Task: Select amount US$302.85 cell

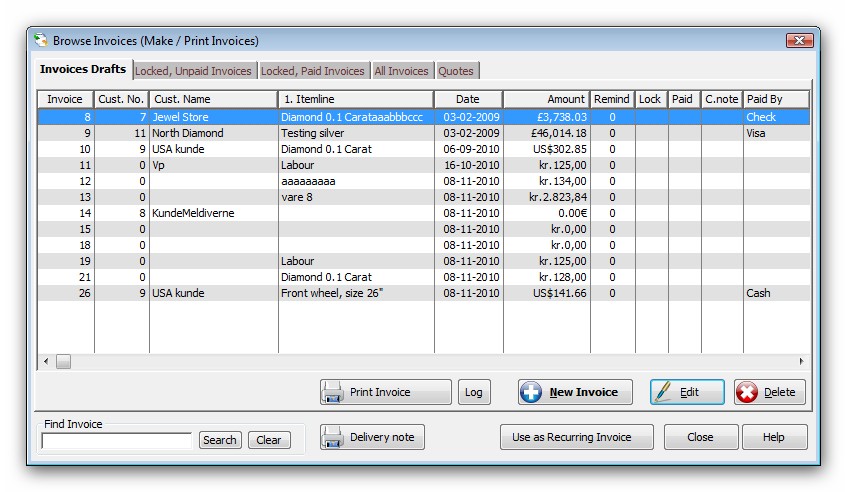Action: point(546,149)
